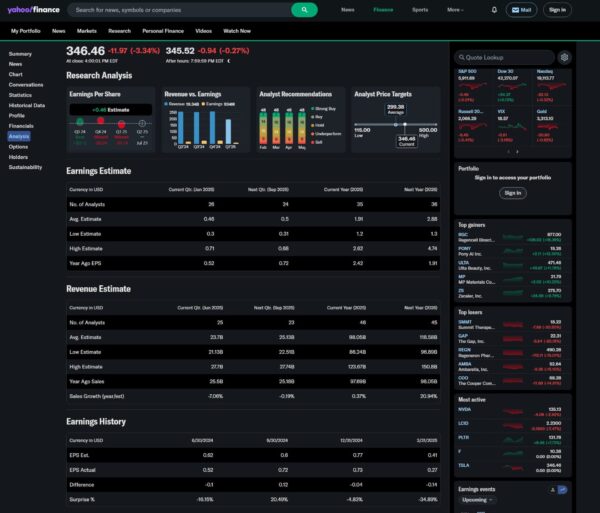
Task: Open the Mail button
Action: click(x=521, y=10)
